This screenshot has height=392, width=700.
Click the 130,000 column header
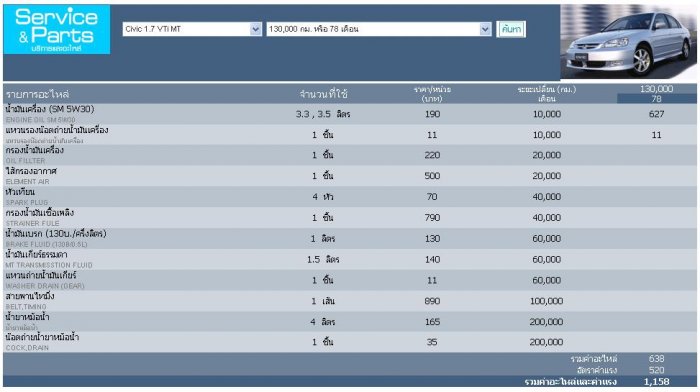656,89
